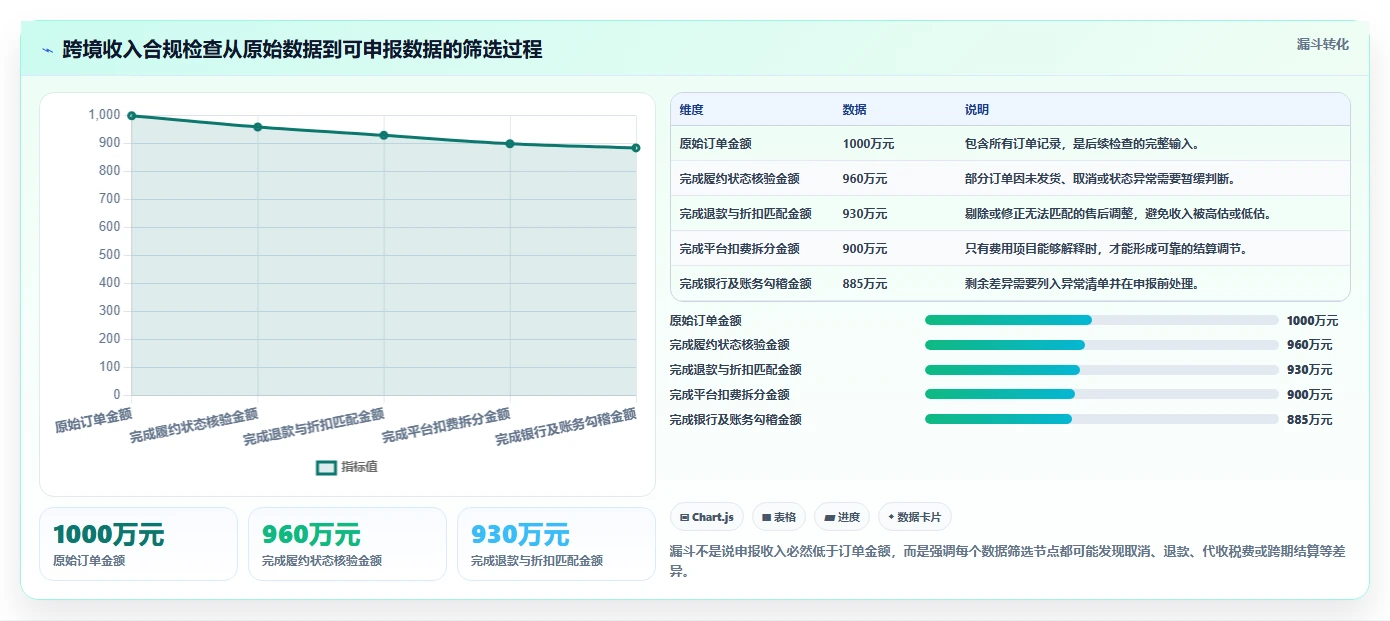Viewport: 1390px width, 621px height.
Task: Click the 500 y-axis tick label
Action: (109, 255)
